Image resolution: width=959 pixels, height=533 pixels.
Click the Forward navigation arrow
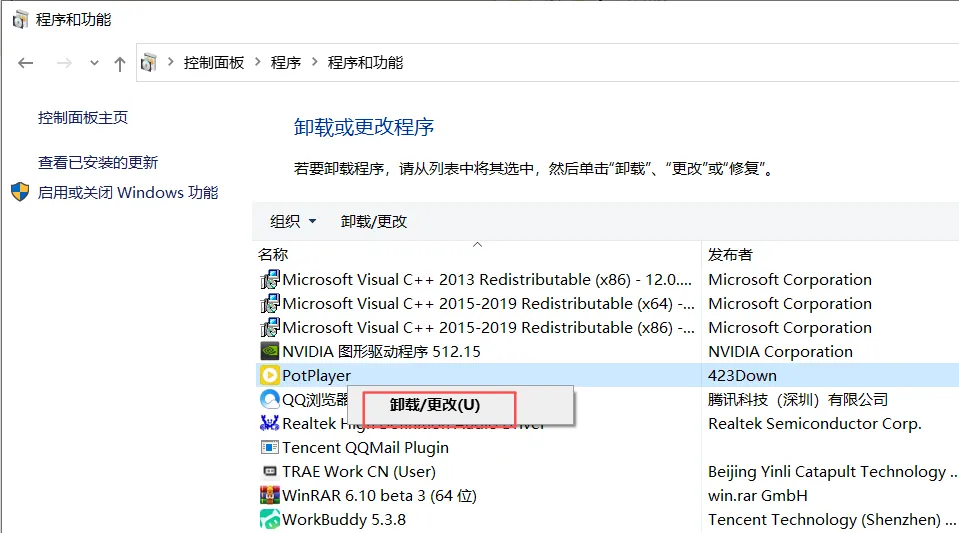click(x=64, y=63)
